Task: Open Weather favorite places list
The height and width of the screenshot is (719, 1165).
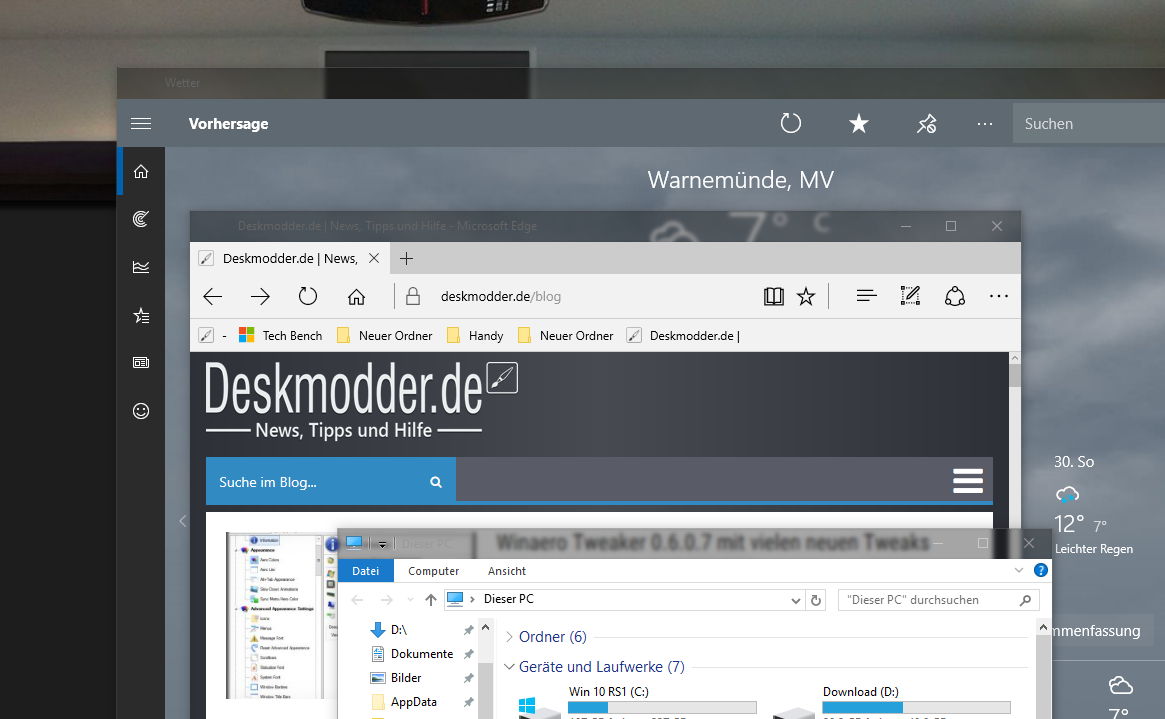Action: point(141,316)
